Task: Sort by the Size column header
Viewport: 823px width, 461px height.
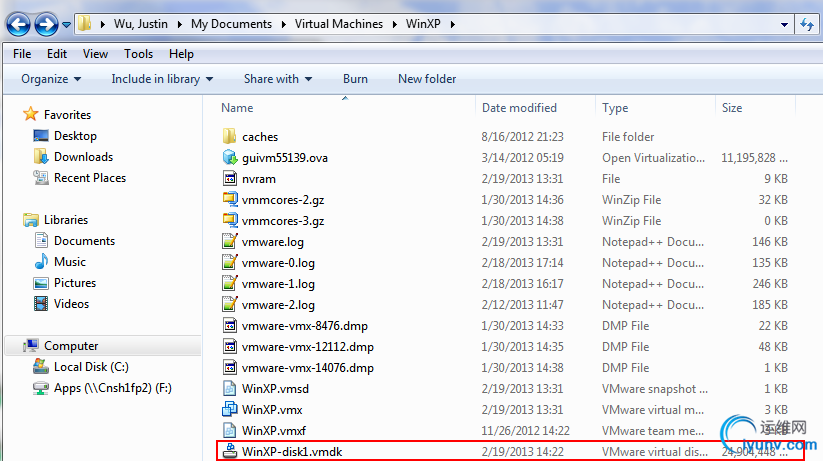Action: 732,108
